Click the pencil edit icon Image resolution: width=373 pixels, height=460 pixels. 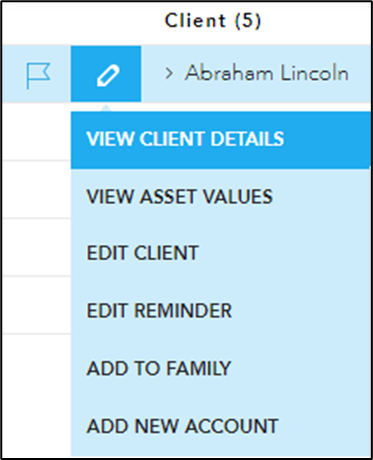tap(106, 74)
